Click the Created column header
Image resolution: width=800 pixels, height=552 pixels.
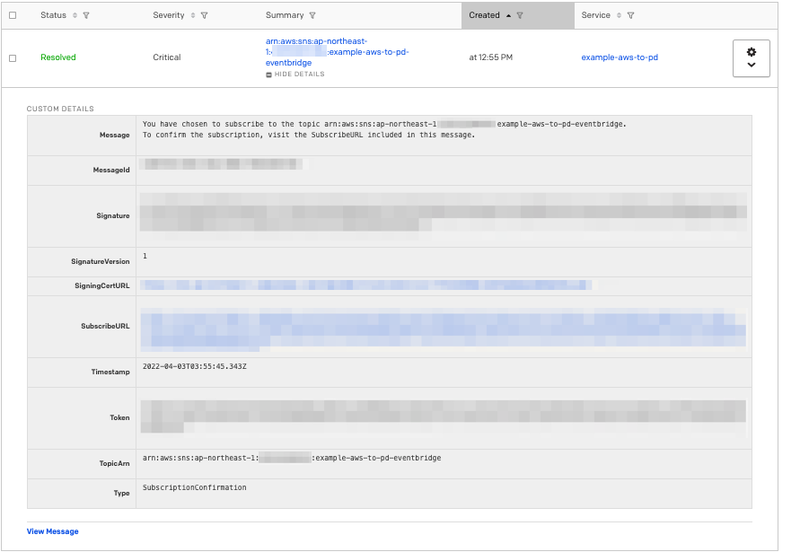tap(484, 15)
